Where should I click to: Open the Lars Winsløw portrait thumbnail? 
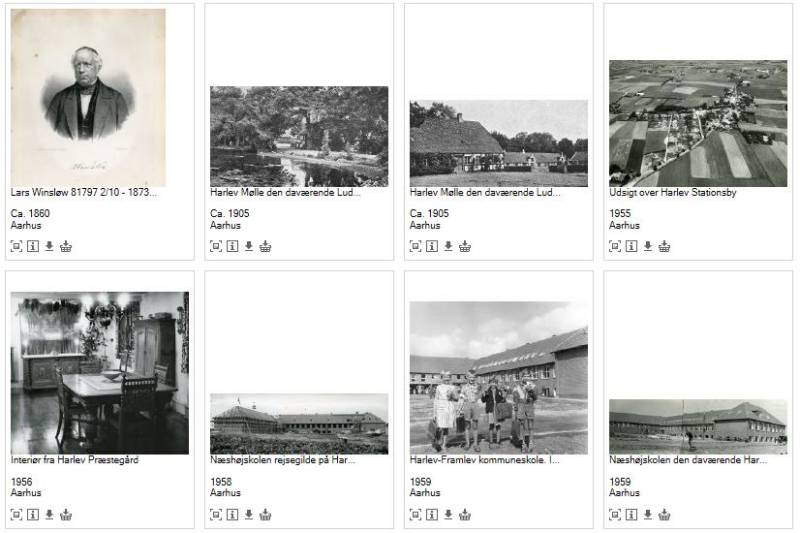88,97
